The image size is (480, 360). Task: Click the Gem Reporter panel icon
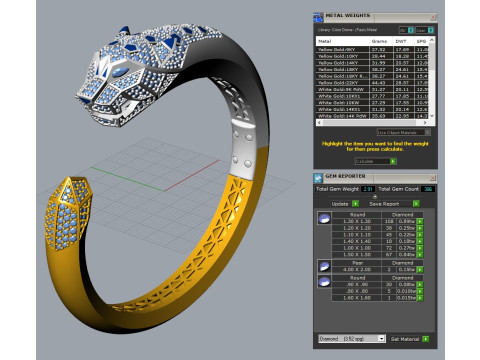318,178
